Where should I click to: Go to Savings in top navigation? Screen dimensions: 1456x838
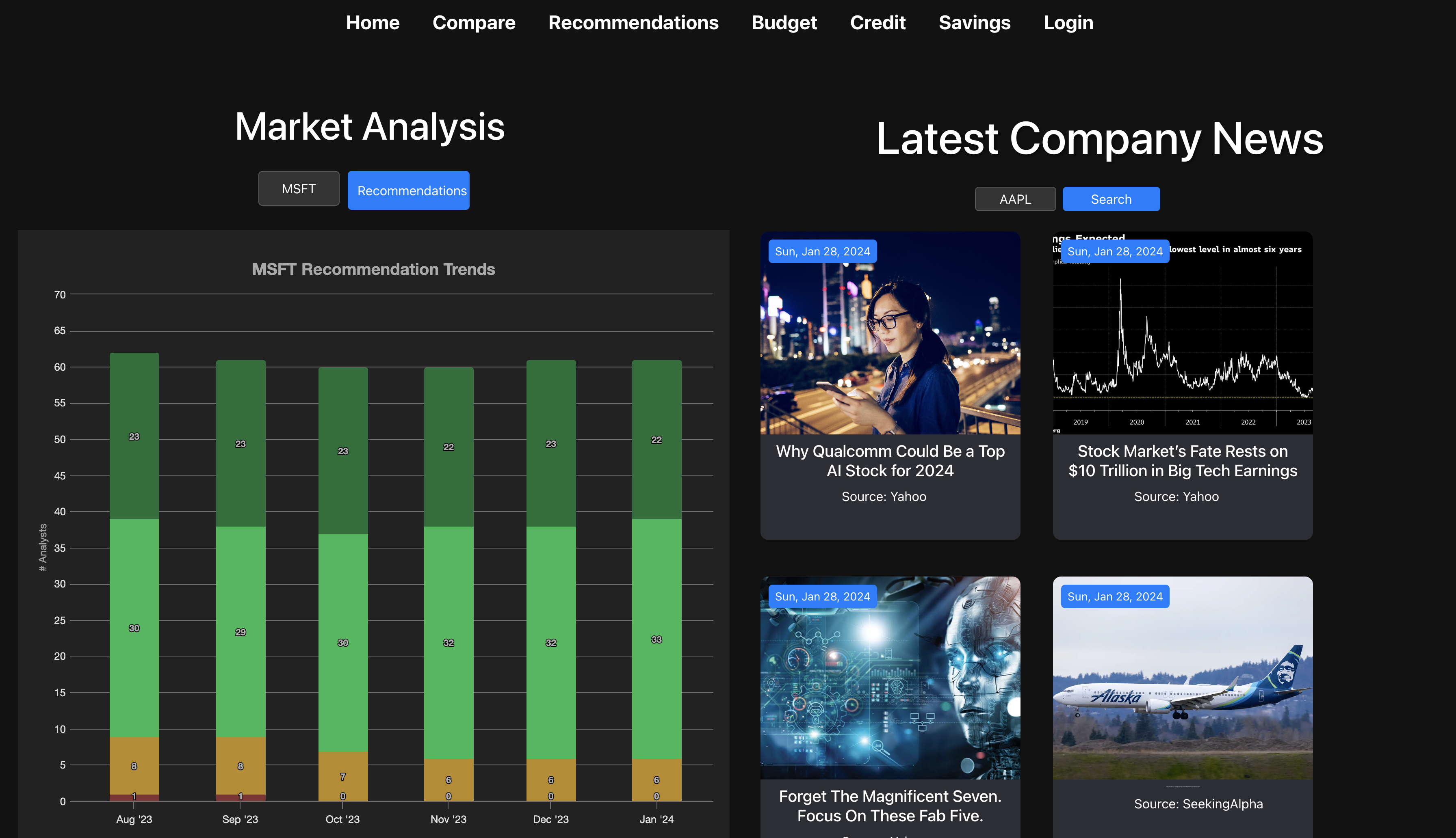pos(974,22)
